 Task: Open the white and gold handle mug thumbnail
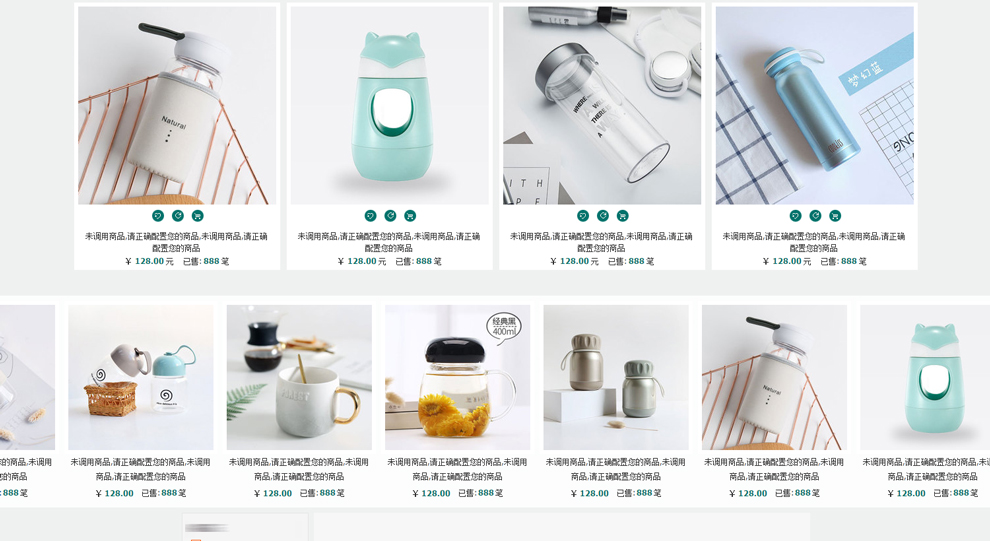coord(299,378)
